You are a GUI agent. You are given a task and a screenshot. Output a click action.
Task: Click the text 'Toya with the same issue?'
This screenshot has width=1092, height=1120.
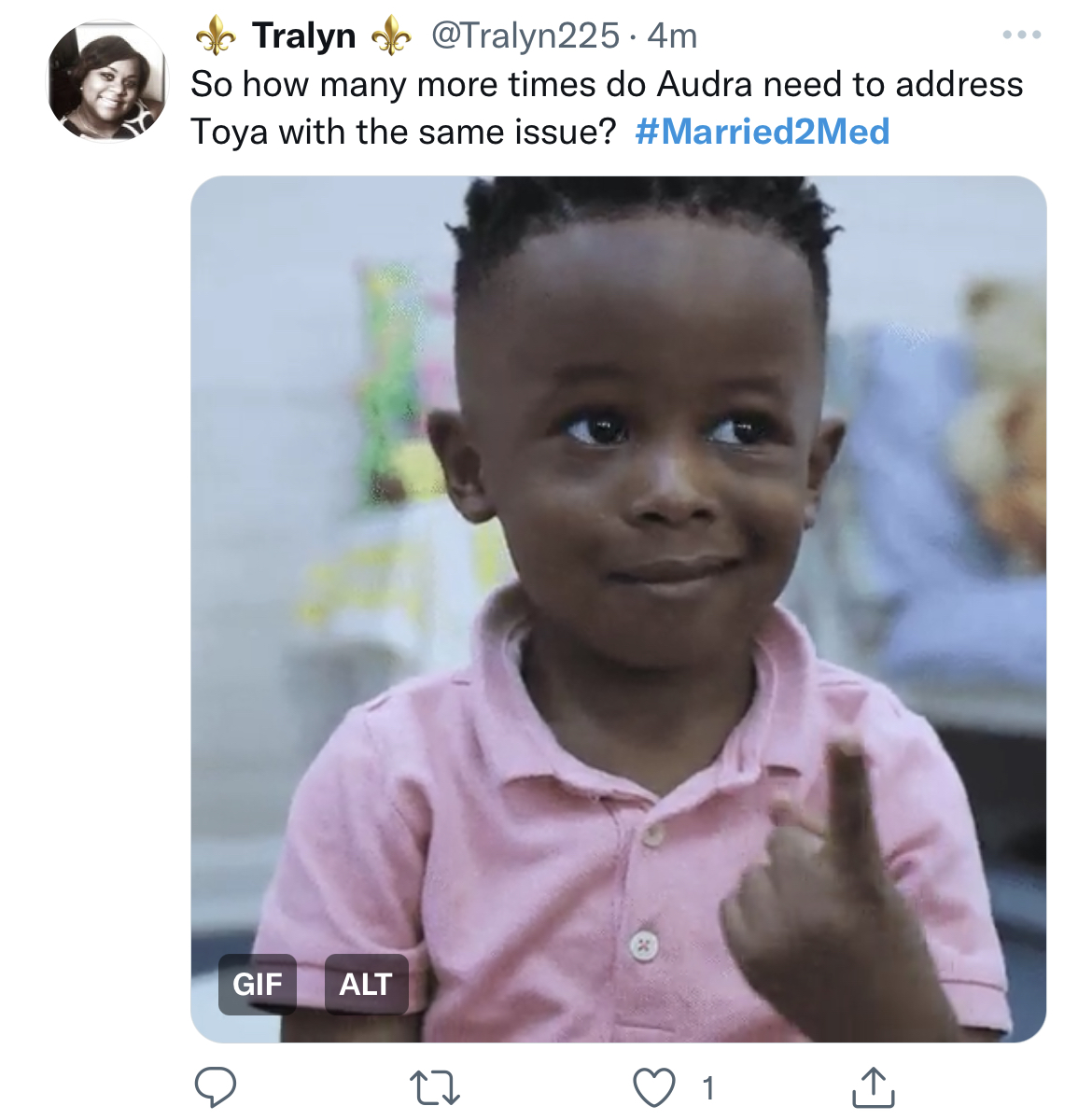pos(403,132)
